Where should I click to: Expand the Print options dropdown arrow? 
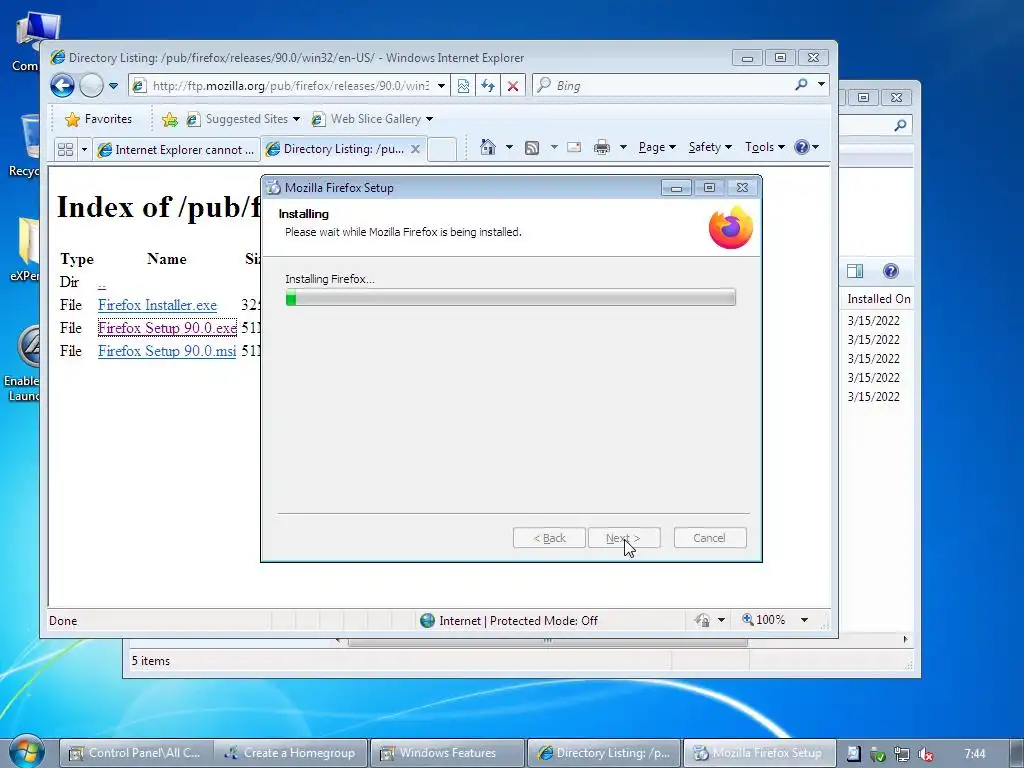pos(623,147)
